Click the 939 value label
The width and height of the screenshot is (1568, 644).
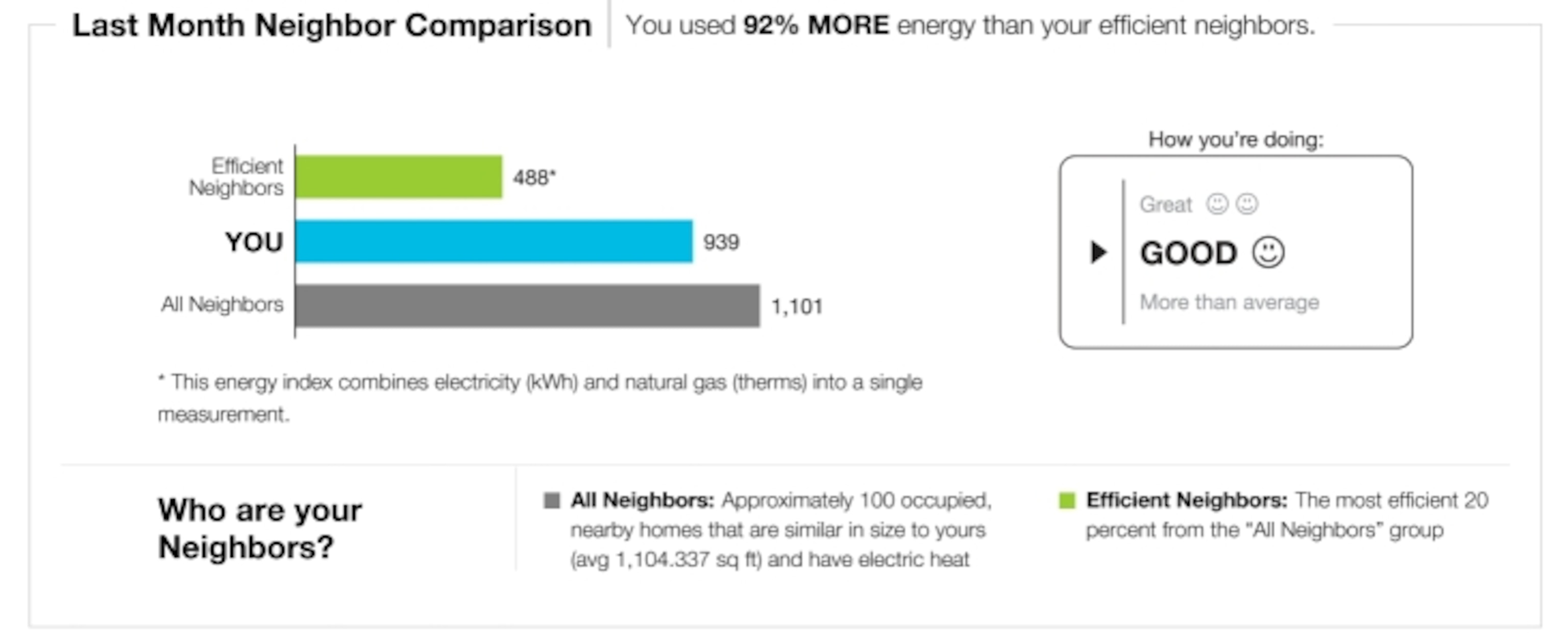[x=721, y=242]
